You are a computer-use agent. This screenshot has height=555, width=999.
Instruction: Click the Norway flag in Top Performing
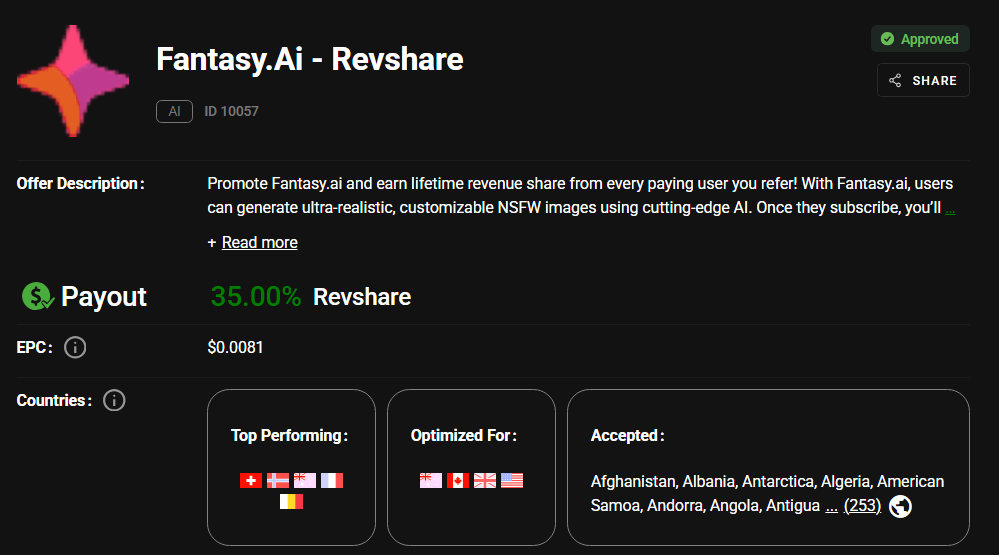[x=278, y=480]
